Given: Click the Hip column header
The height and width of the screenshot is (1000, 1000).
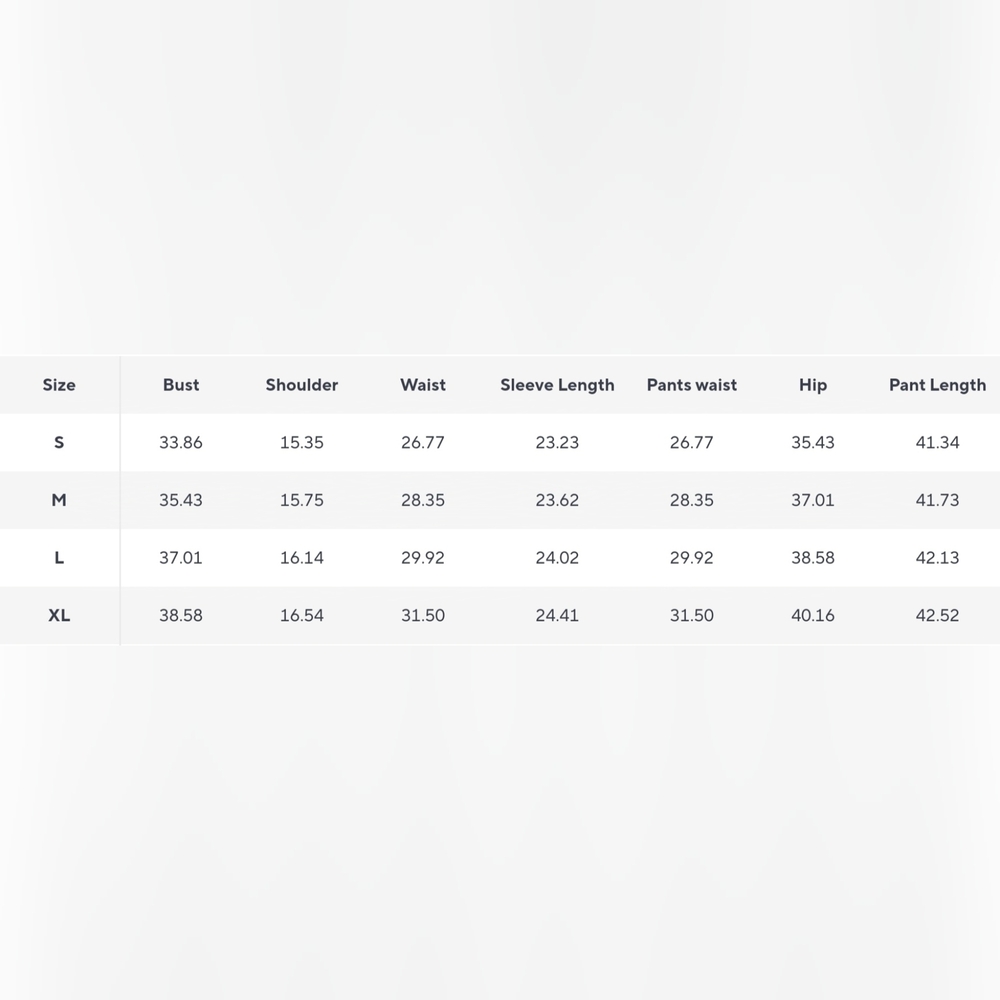Looking at the screenshot, I should [x=812, y=385].
